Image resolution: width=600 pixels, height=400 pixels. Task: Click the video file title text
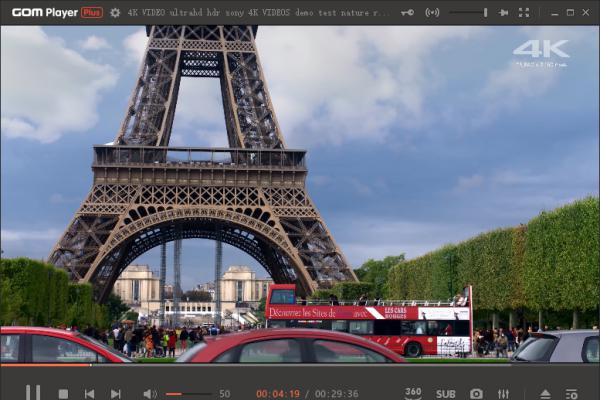coord(259,13)
